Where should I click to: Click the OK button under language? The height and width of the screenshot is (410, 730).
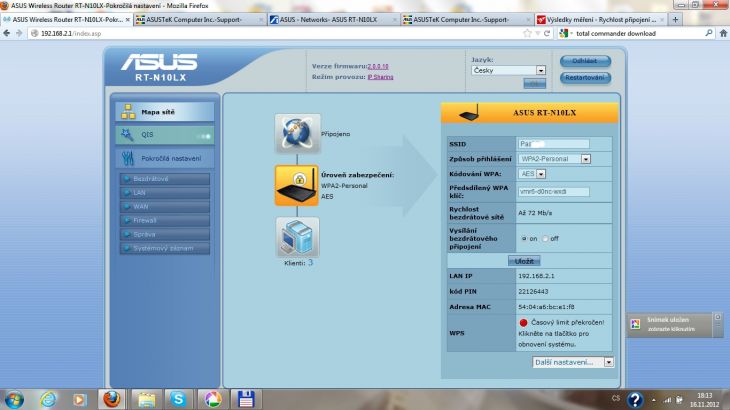(534, 84)
